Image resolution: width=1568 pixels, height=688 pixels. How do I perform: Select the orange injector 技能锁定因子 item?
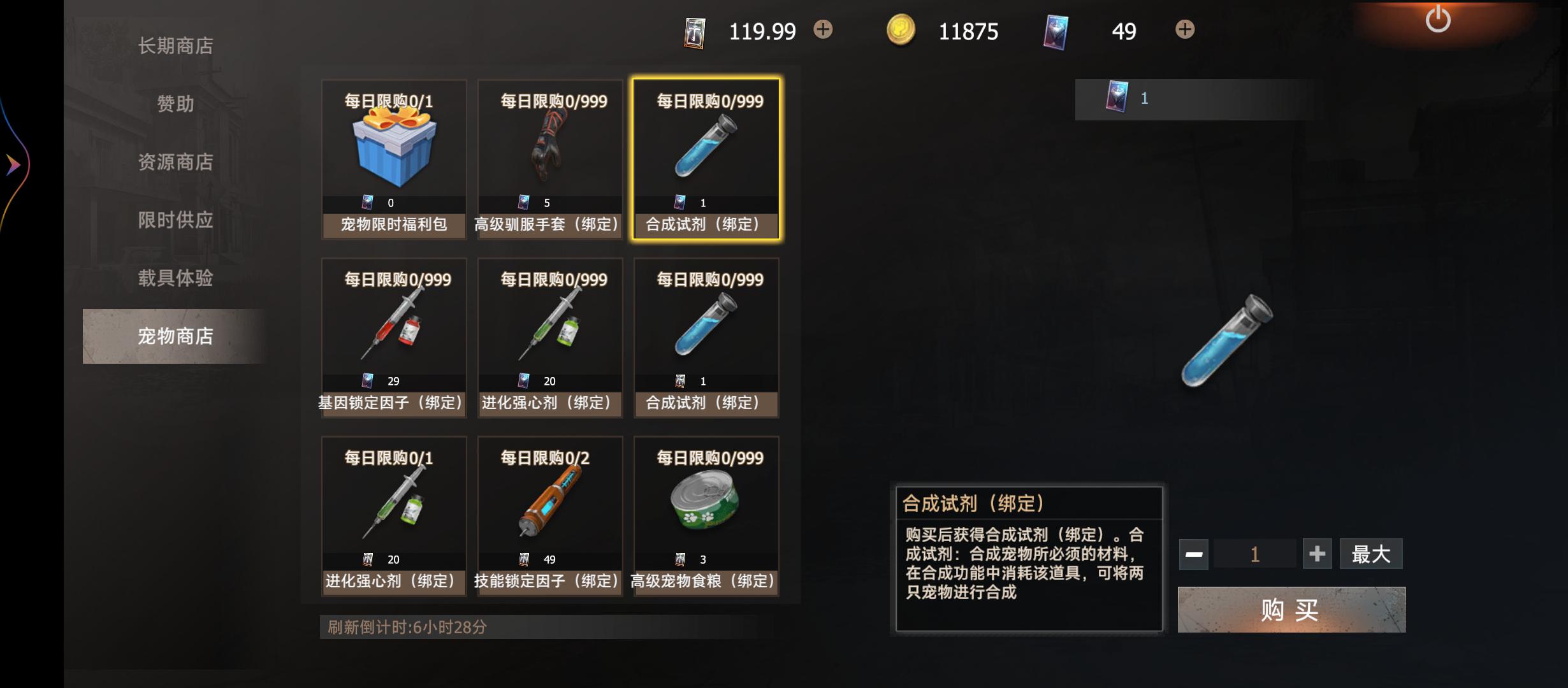point(550,516)
